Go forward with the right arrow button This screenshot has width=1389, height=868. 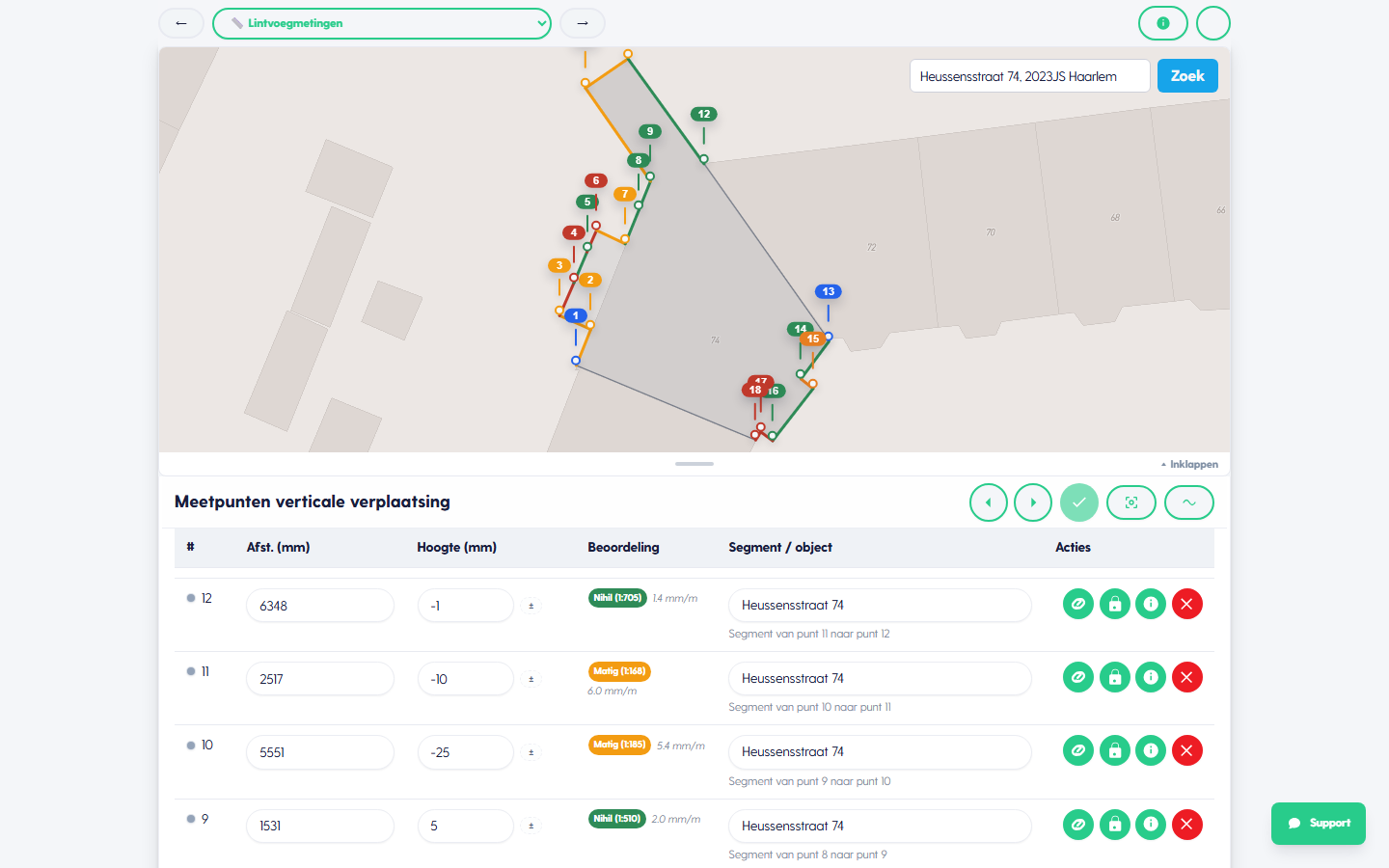pos(583,23)
